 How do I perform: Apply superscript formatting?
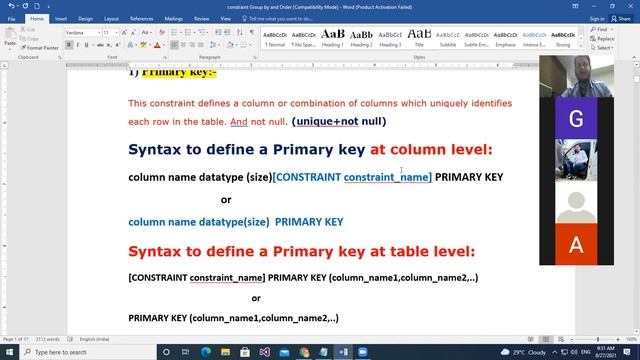(x=118, y=45)
